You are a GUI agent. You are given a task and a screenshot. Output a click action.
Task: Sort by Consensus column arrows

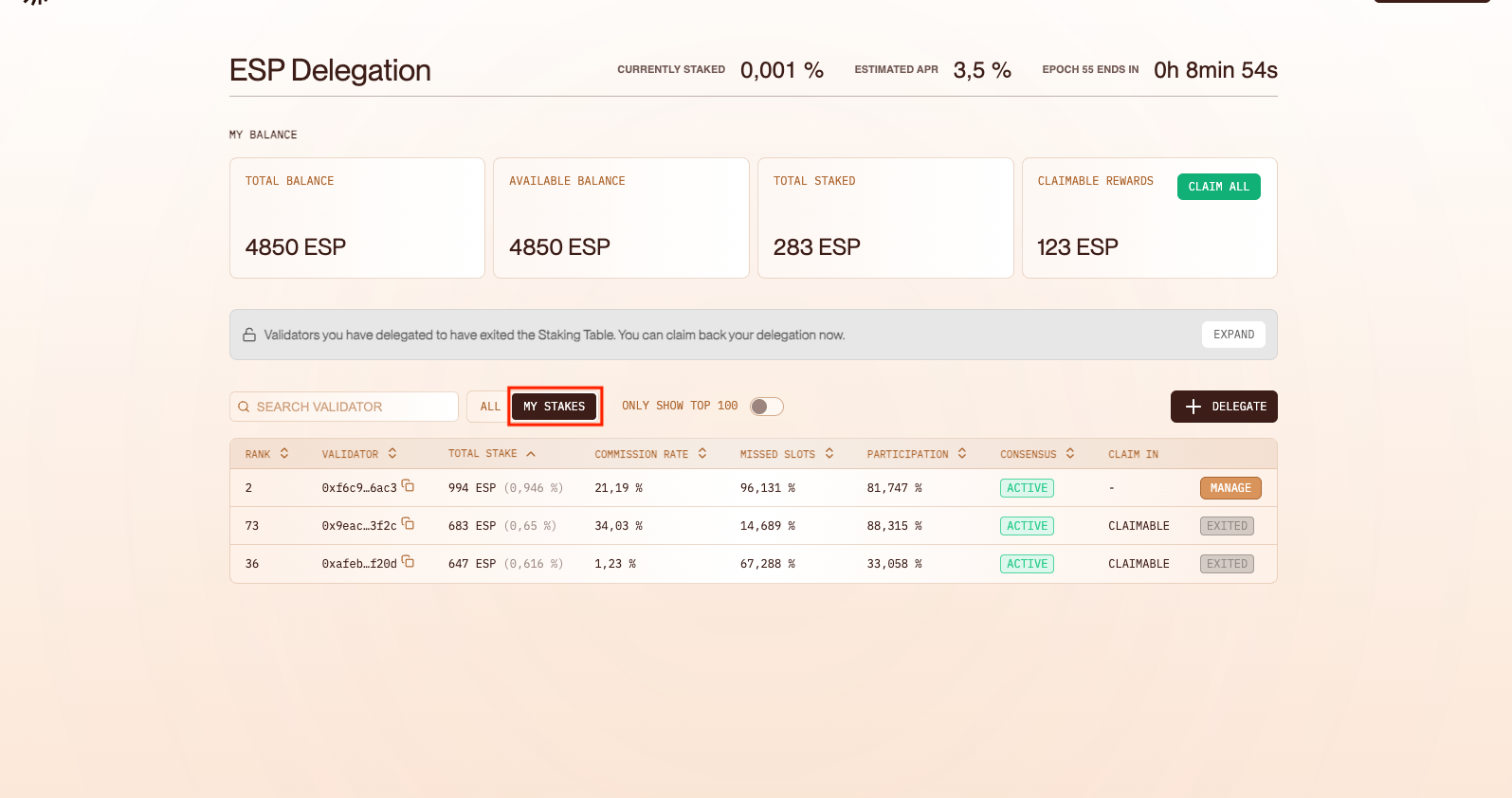1070,454
